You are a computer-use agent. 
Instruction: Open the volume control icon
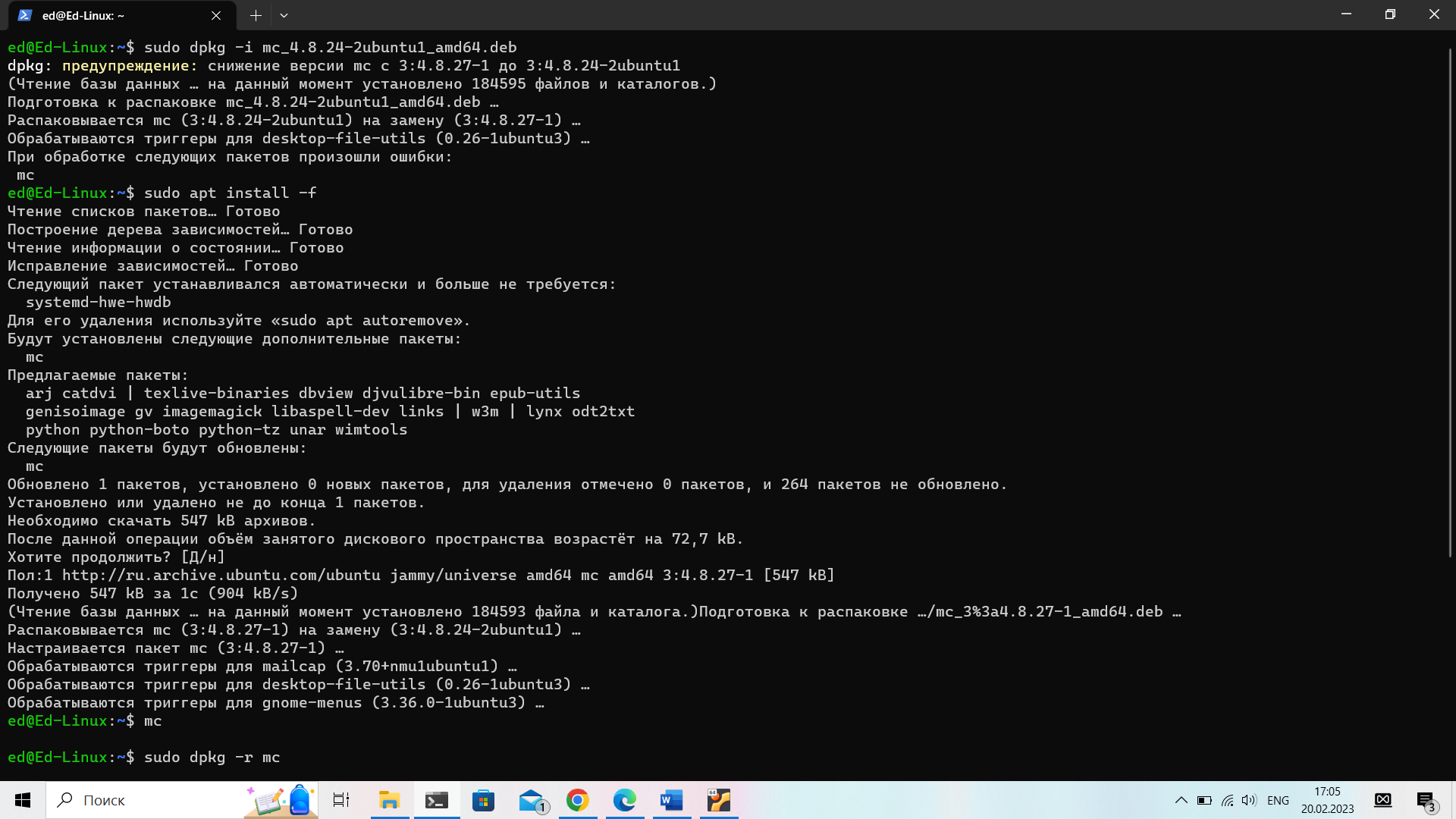1249,800
